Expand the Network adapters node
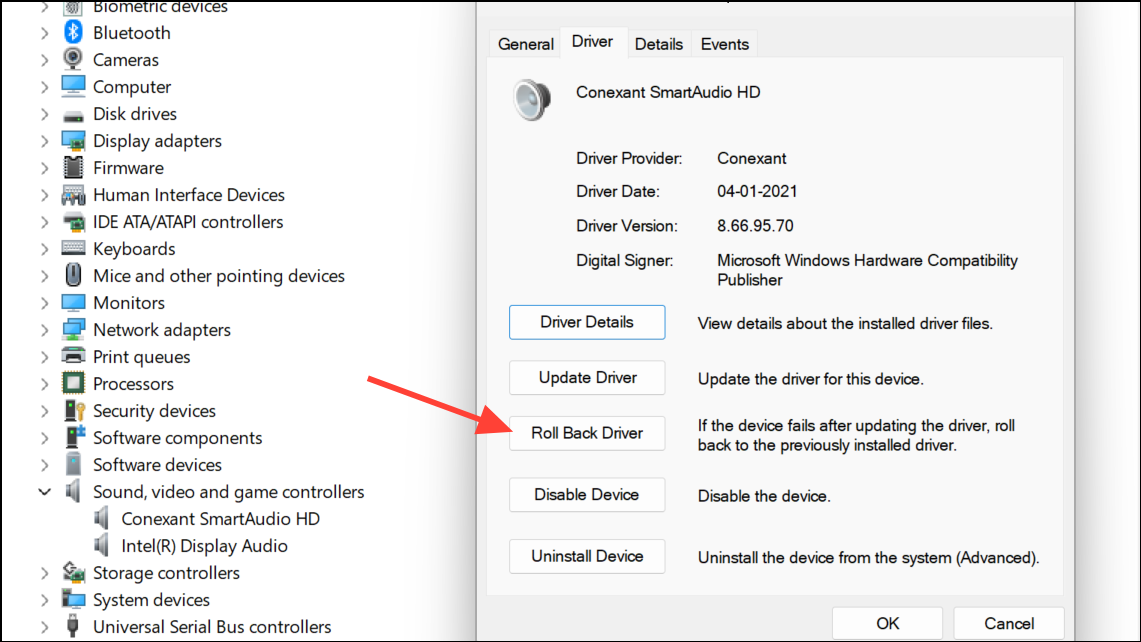Screen dimensions: 1141x642 (x=44, y=330)
